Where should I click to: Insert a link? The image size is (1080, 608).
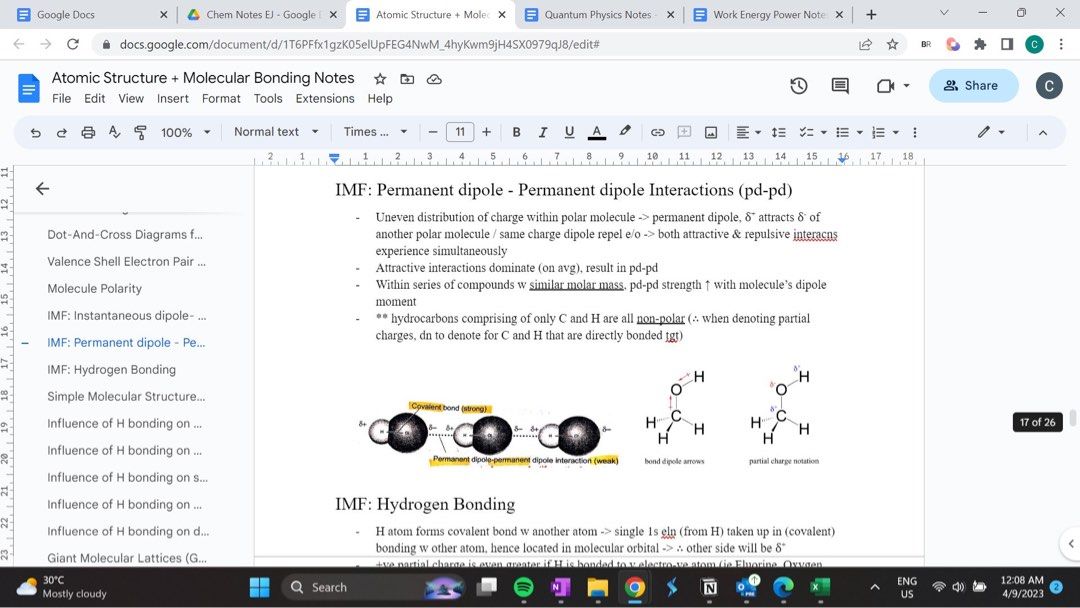659,131
